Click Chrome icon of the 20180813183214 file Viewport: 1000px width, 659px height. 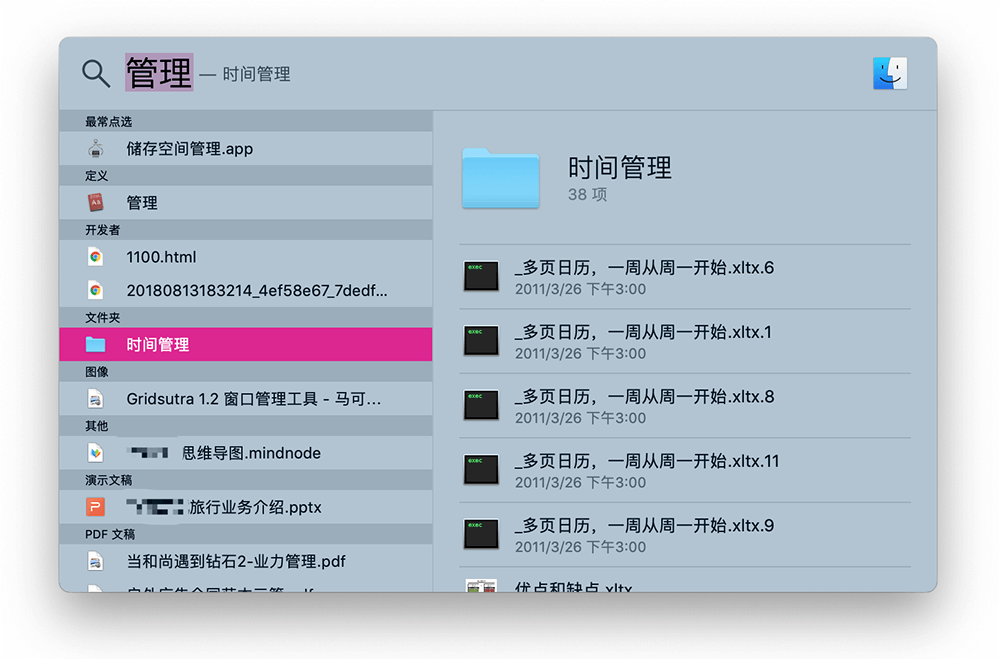(x=96, y=290)
